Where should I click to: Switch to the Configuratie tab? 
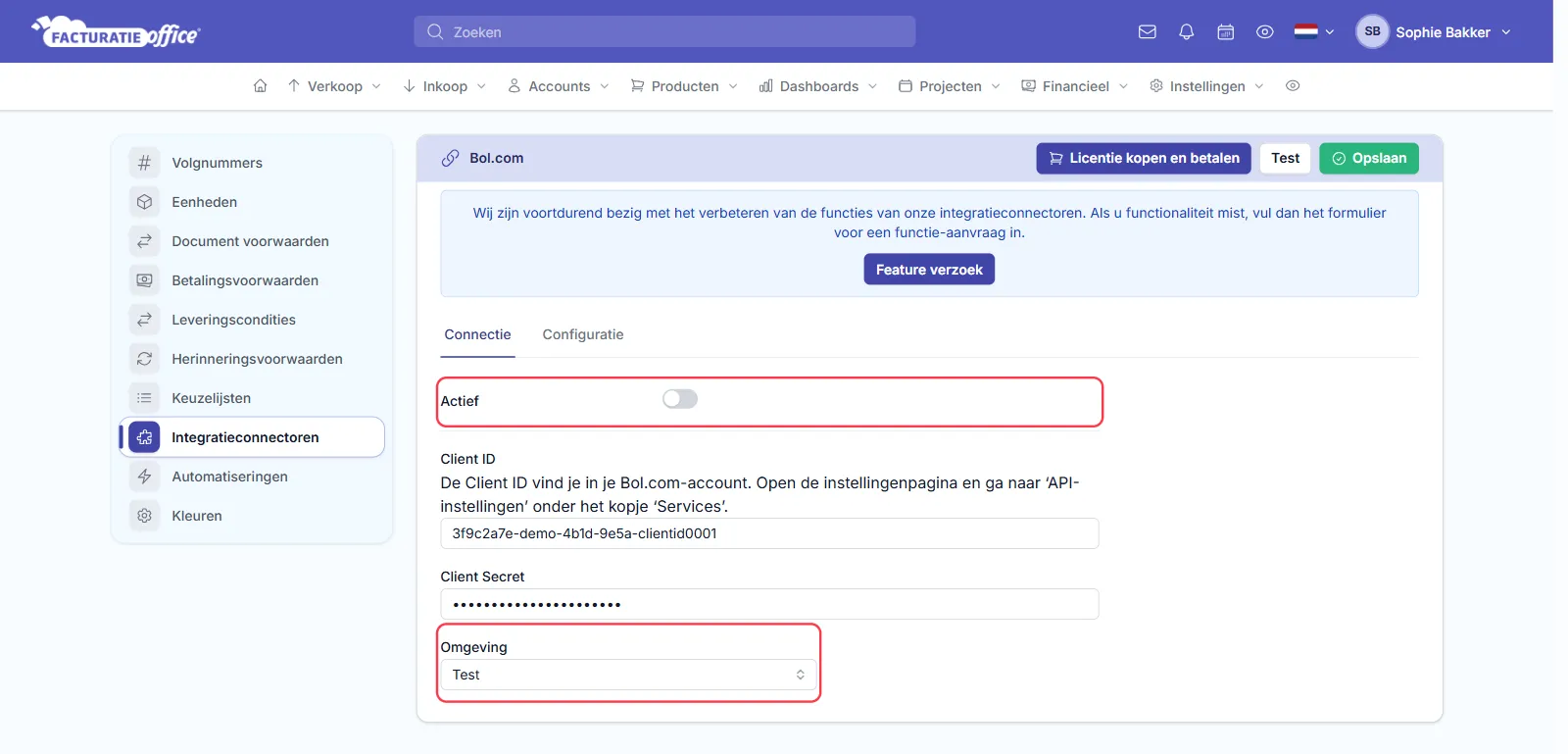[583, 334]
